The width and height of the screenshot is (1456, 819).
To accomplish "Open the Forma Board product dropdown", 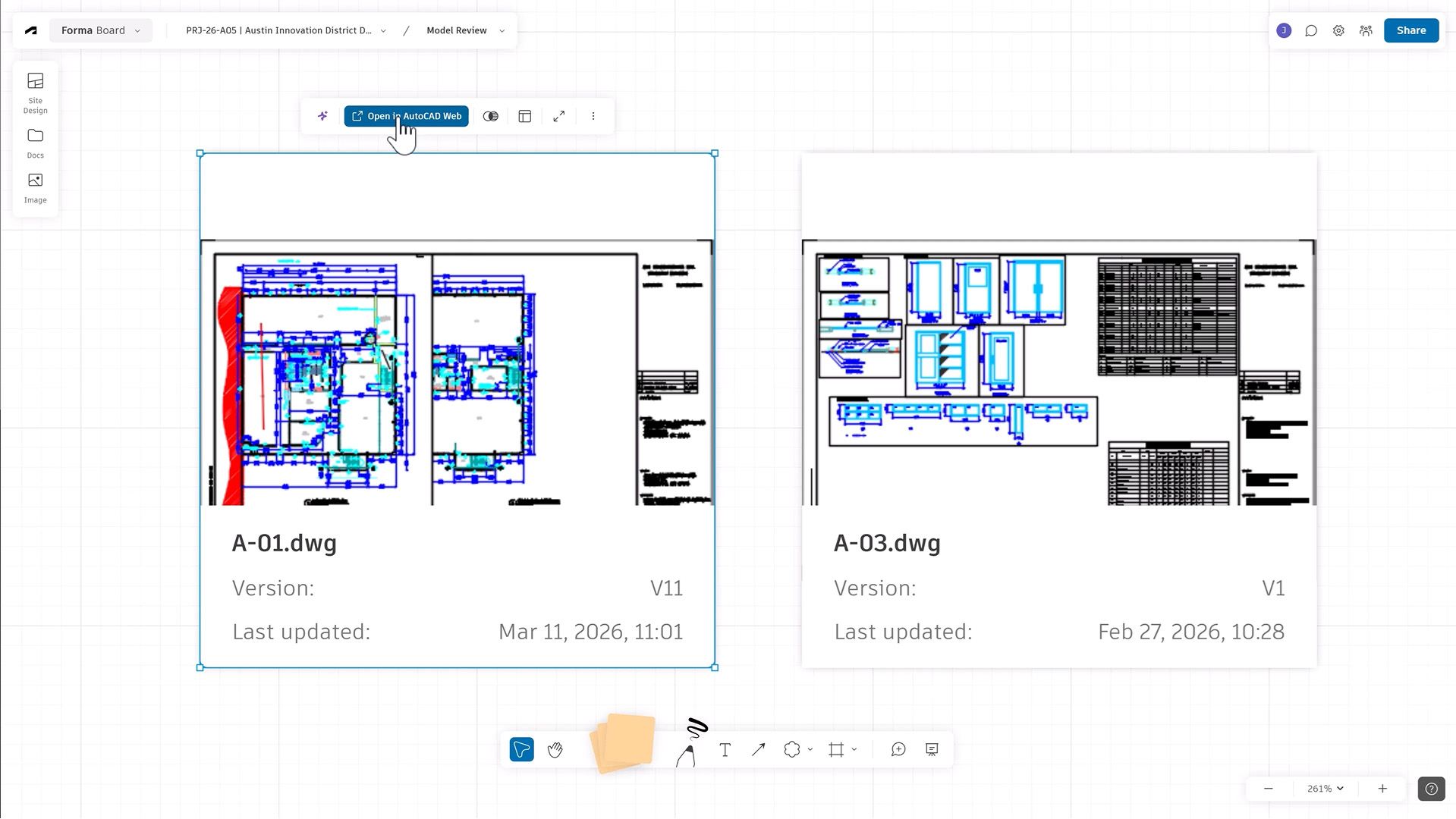I will (101, 30).
